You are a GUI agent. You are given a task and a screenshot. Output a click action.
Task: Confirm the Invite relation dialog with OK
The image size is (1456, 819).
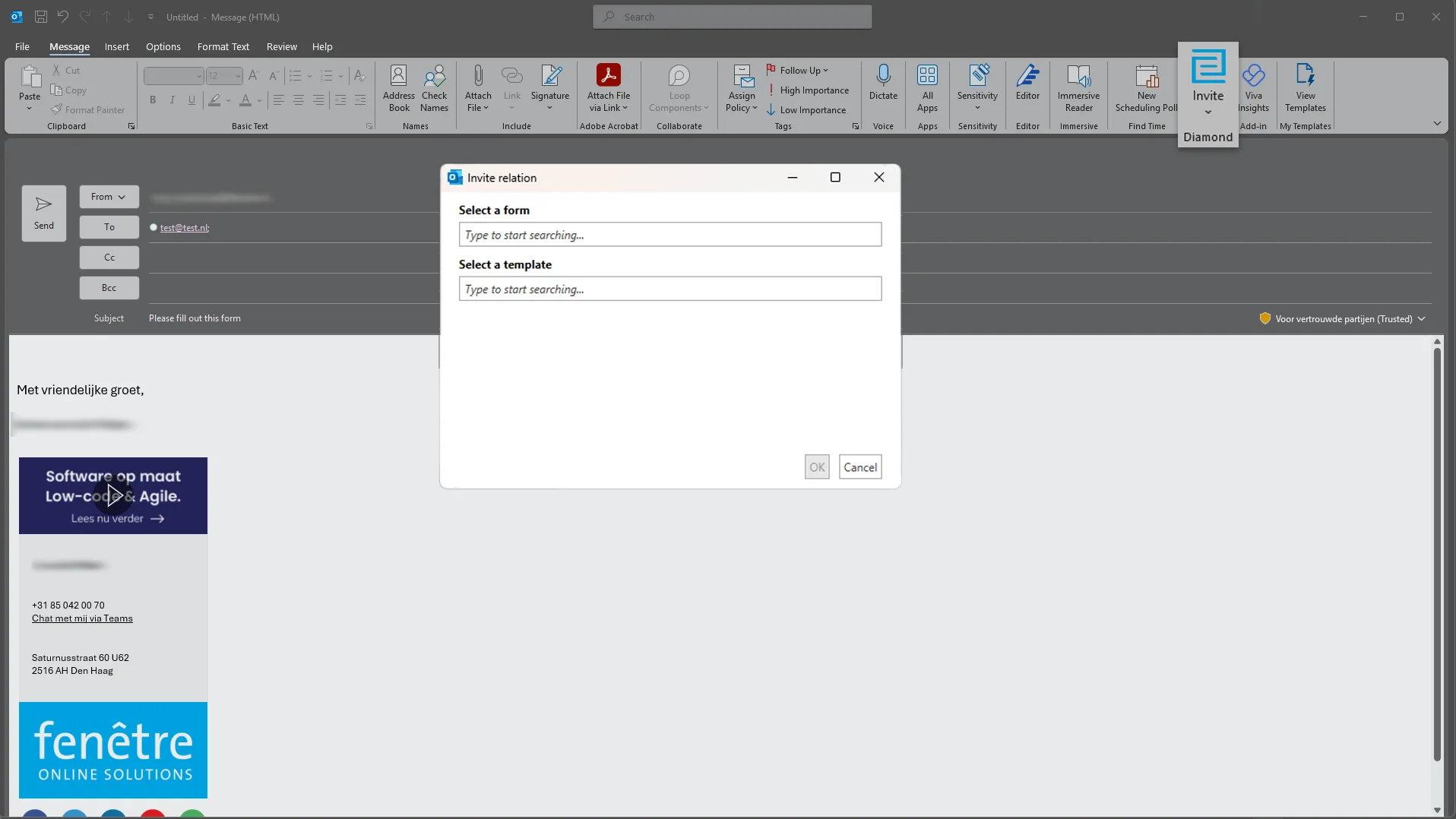point(816,466)
